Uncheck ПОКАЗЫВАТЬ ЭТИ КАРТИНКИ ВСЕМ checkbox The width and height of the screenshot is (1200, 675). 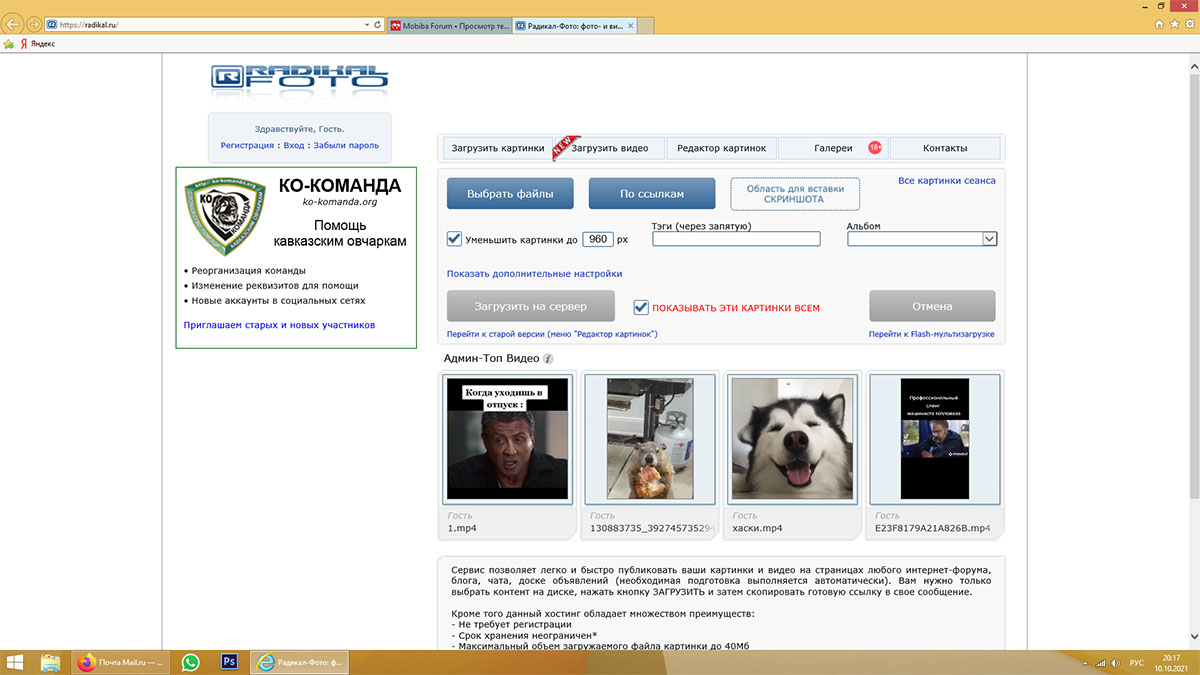click(641, 307)
